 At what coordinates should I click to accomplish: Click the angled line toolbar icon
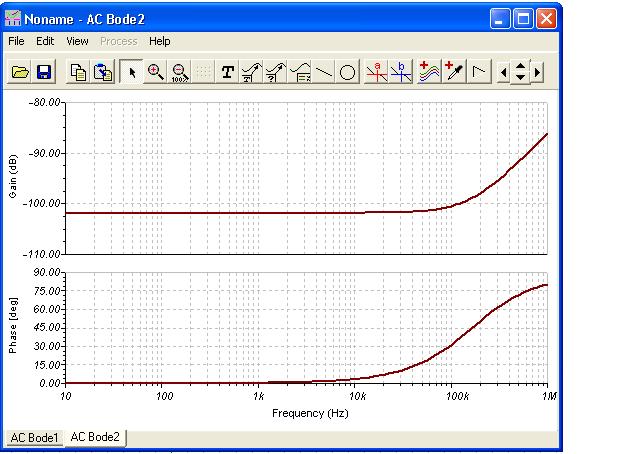point(478,72)
